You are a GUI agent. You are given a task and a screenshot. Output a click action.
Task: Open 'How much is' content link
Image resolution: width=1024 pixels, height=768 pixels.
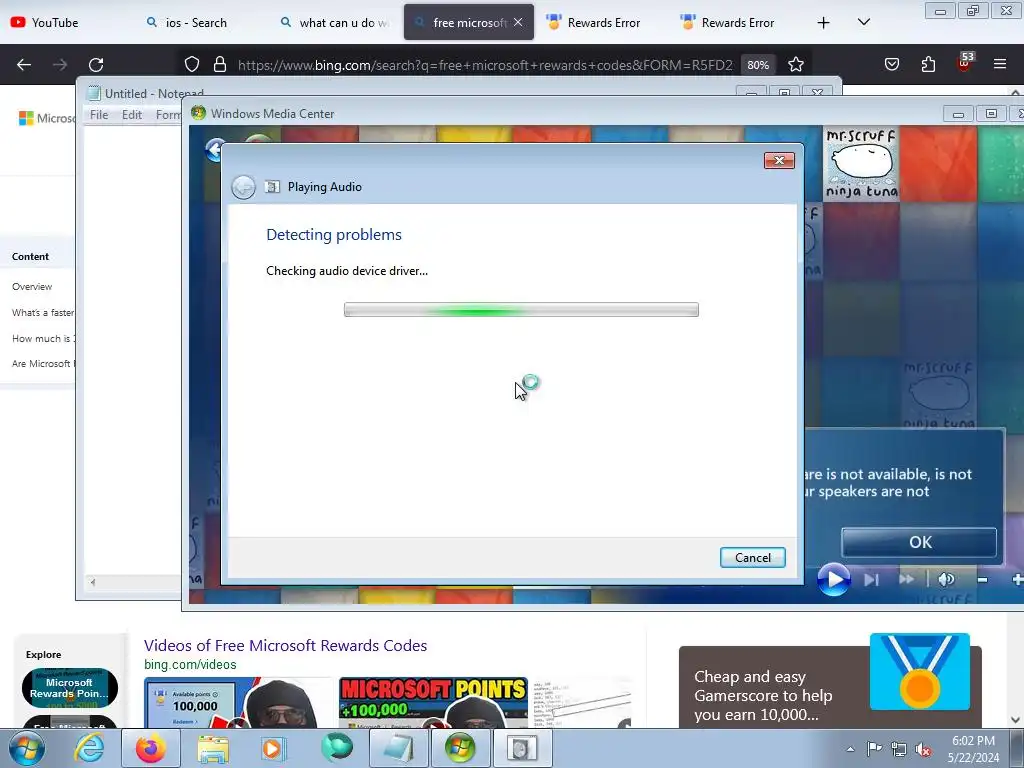[x=43, y=338]
